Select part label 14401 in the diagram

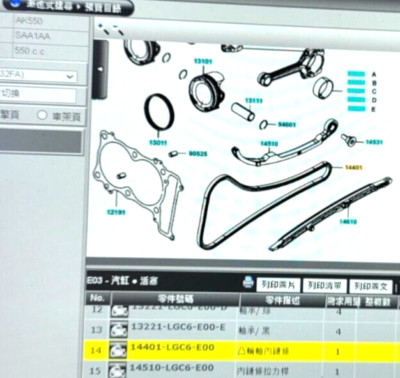[x=354, y=167]
